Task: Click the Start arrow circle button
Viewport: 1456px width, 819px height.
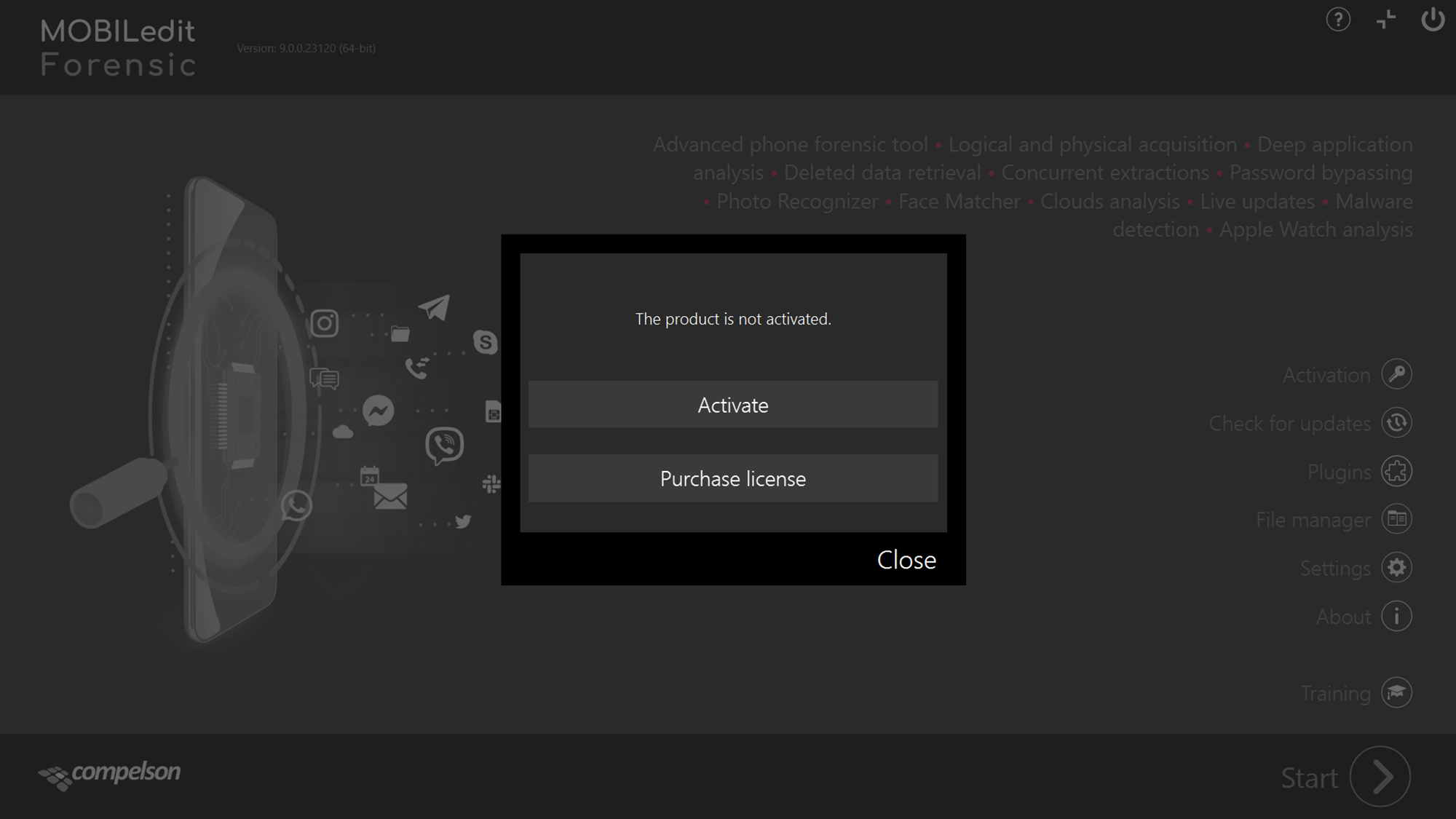Action: coord(1380,777)
